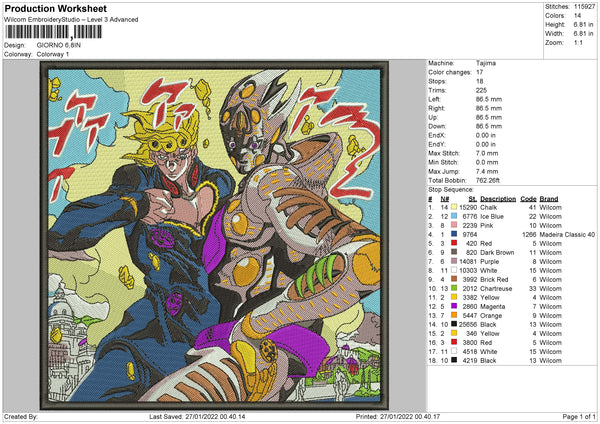This screenshot has width=600, height=424.
Task: Click the N# column header
Action: tap(444, 199)
